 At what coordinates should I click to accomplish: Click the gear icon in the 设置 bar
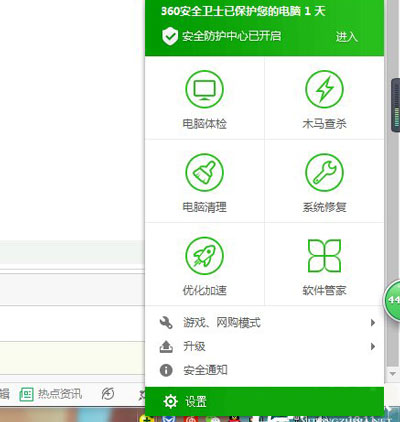[x=171, y=401]
